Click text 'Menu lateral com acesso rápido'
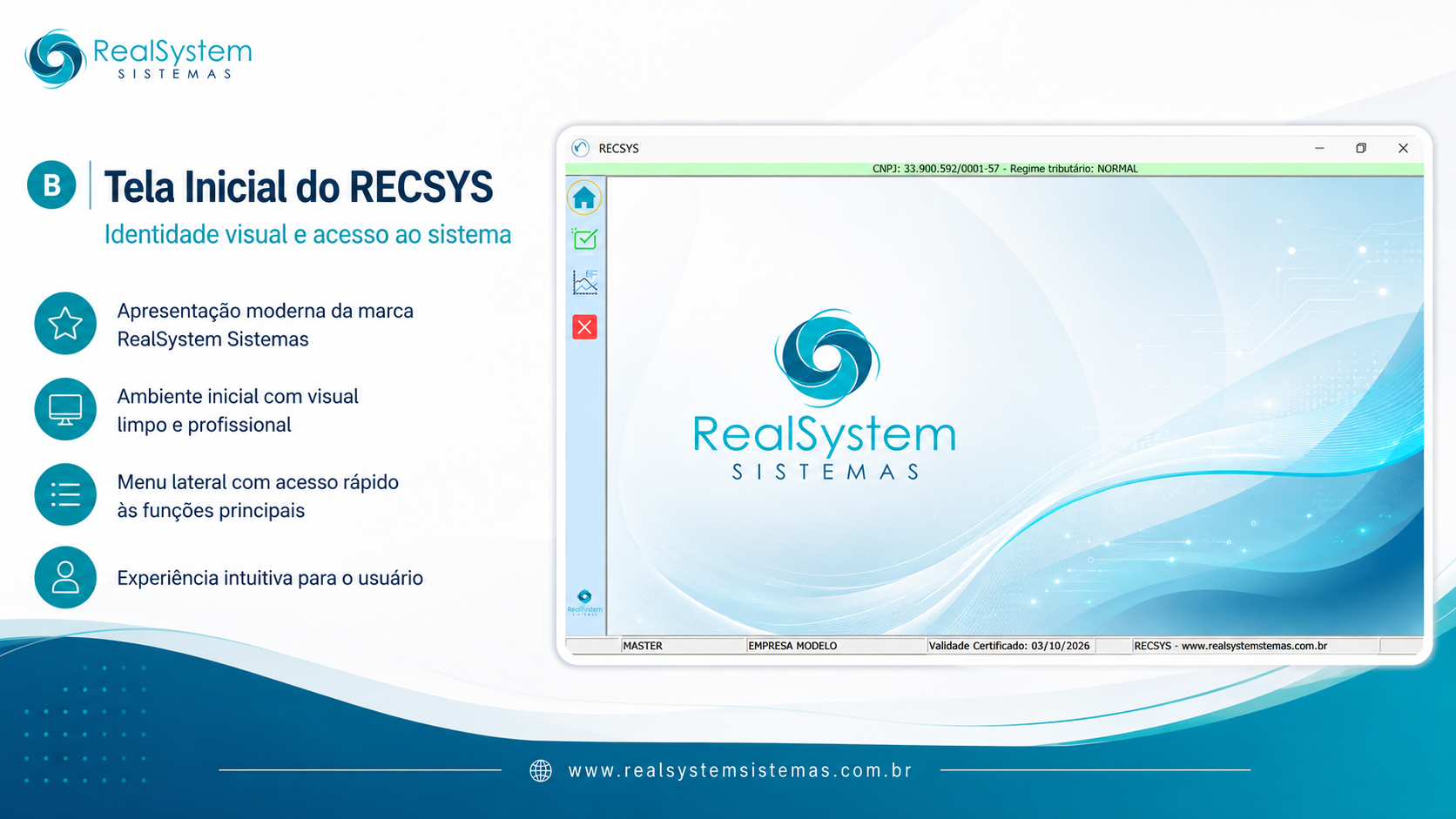The height and width of the screenshot is (819, 1456). [258, 482]
